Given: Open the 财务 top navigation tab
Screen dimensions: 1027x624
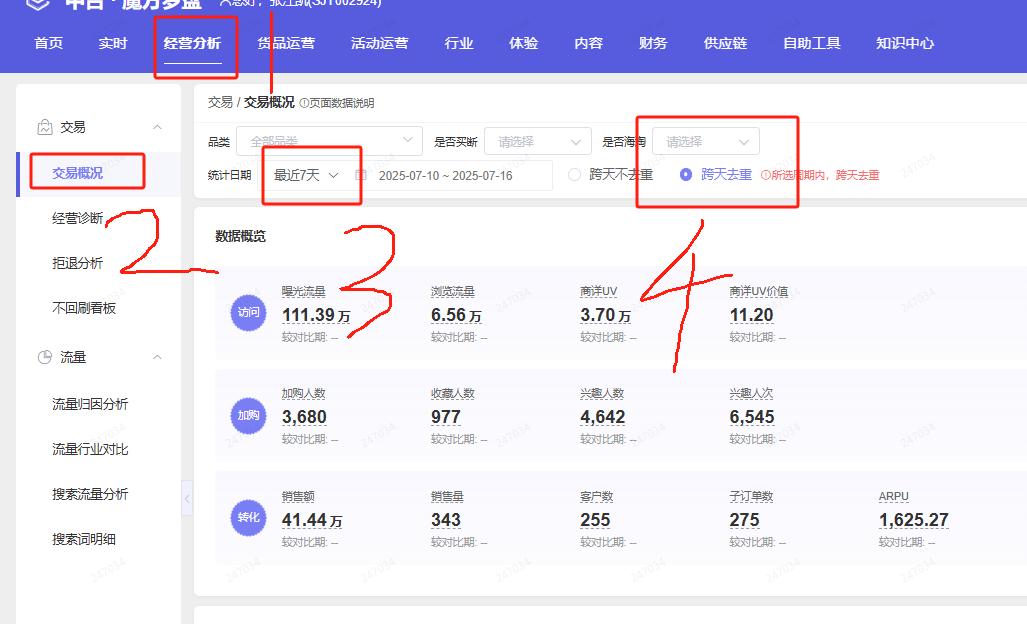Looking at the screenshot, I should (x=652, y=43).
